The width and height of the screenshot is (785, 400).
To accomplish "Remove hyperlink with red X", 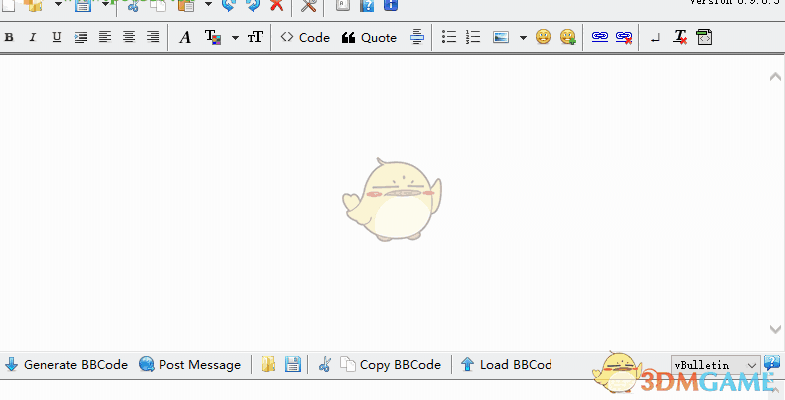I will click(x=624, y=38).
